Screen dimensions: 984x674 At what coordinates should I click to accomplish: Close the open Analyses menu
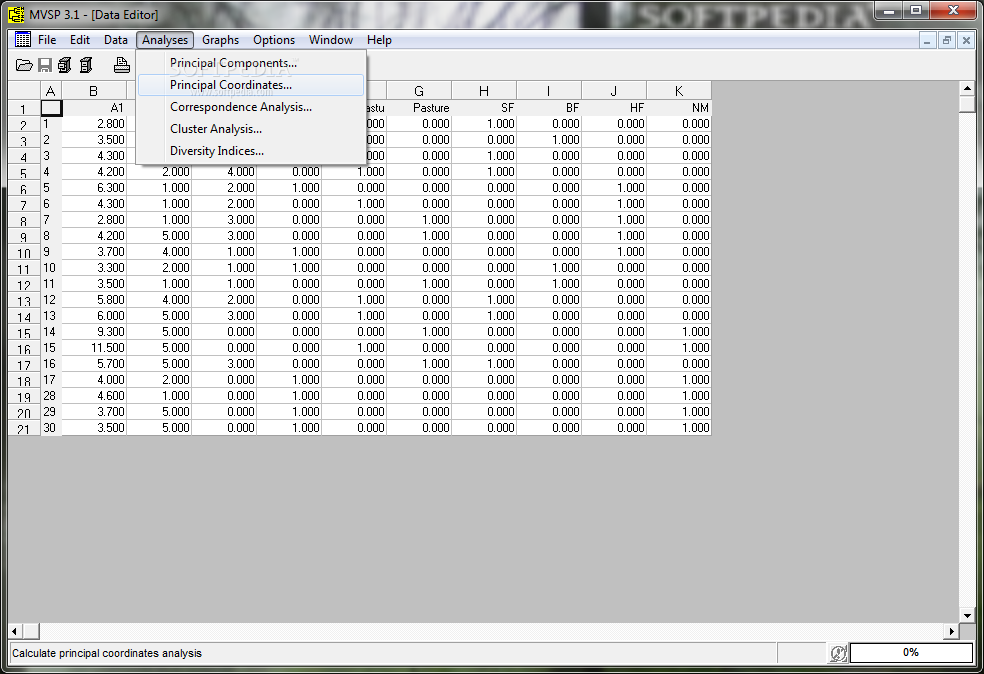coord(164,40)
